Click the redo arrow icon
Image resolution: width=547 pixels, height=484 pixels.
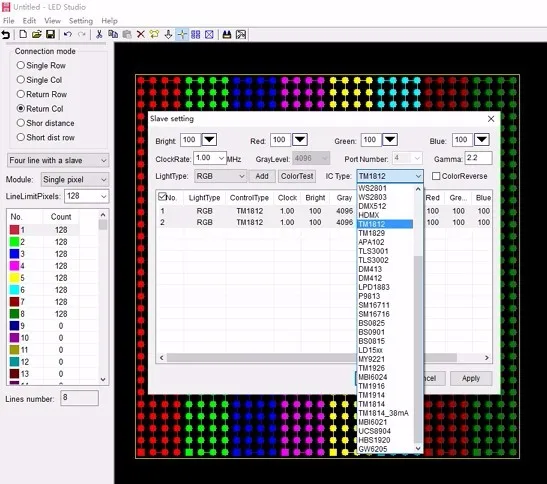coord(82,34)
